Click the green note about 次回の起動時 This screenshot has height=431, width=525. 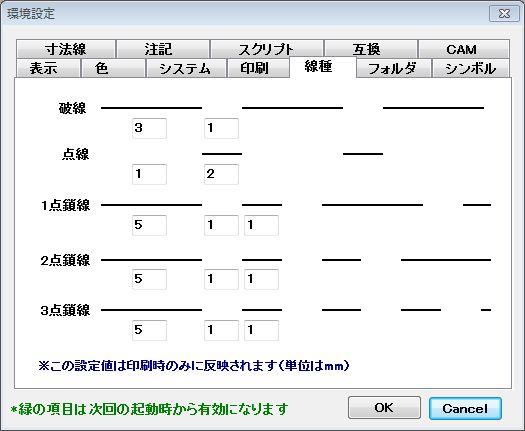tap(149, 409)
